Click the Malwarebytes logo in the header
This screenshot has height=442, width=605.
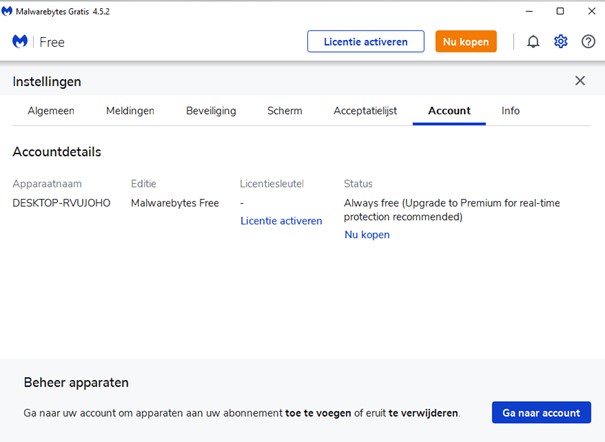coord(20,42)
